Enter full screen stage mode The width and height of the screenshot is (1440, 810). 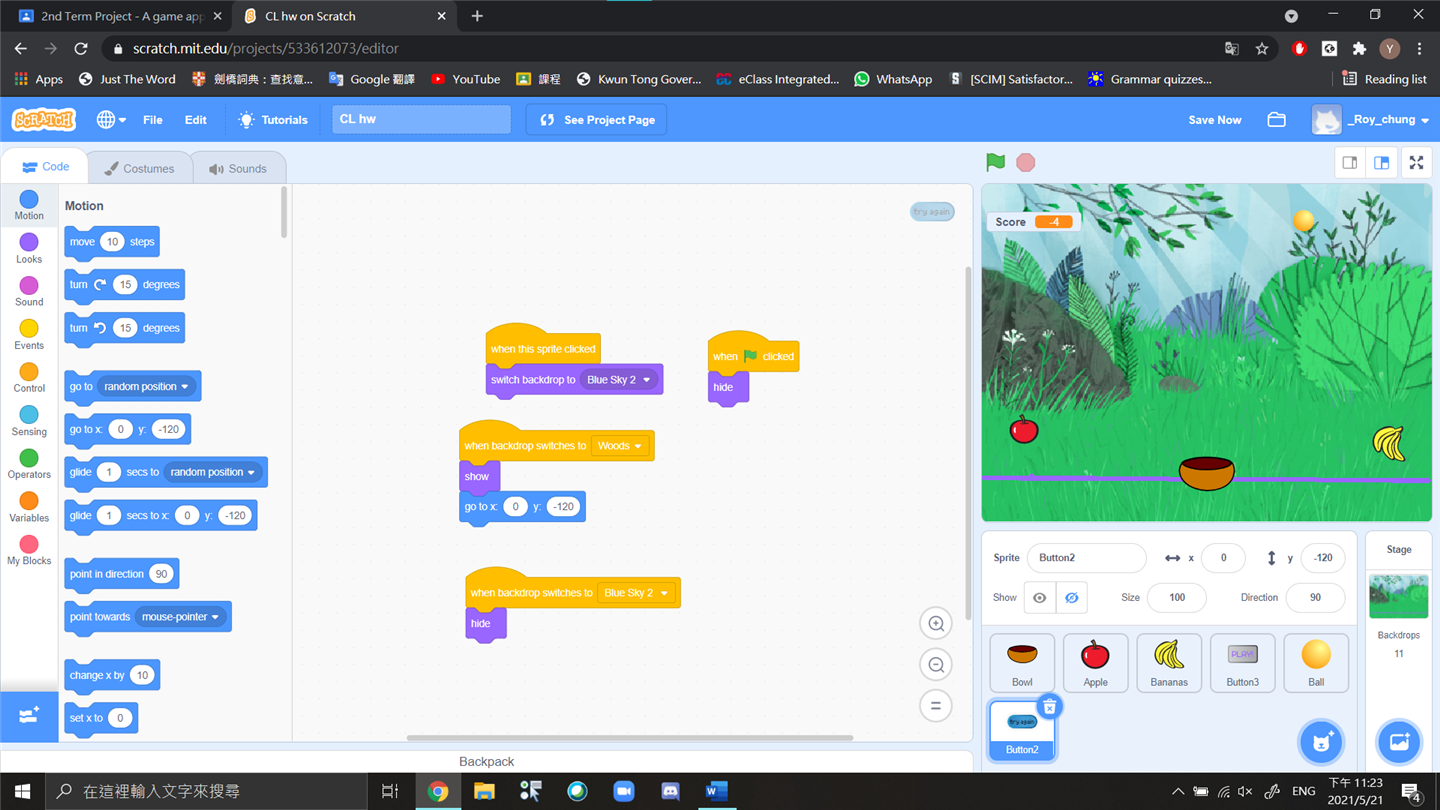pyautogui.click(x=1416, y=163)
